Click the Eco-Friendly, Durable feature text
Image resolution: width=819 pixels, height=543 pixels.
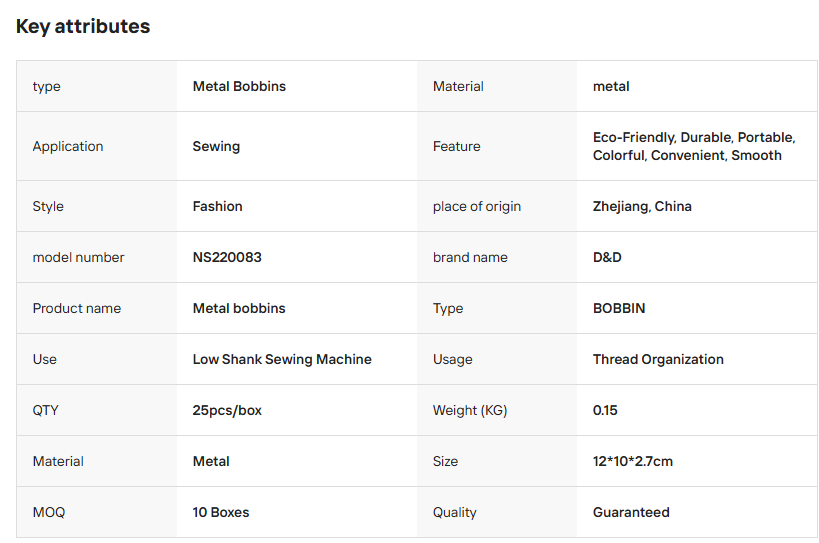click(661, 137)
